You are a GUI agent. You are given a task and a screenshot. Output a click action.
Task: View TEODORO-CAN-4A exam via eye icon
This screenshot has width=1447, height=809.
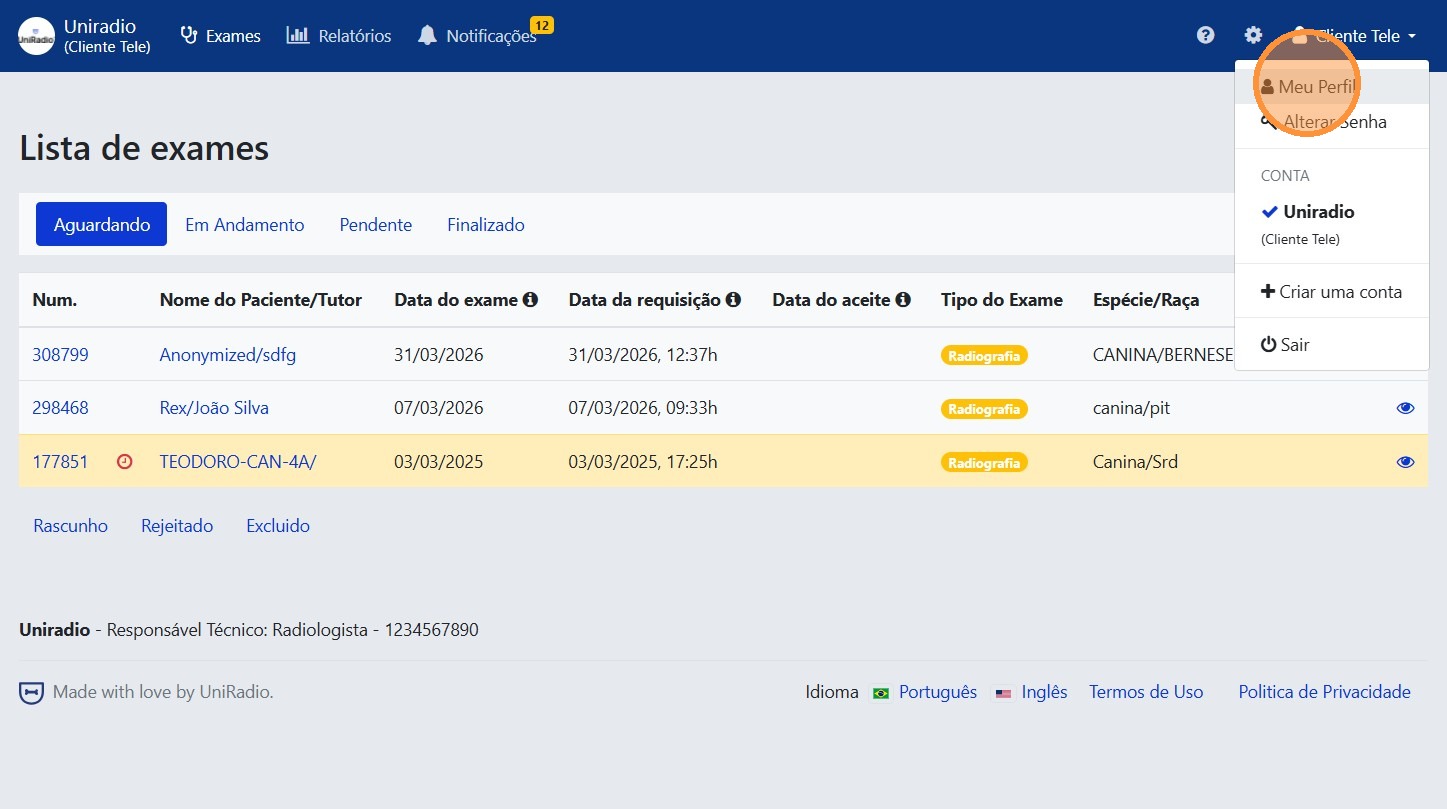[x=1405, y=462]
